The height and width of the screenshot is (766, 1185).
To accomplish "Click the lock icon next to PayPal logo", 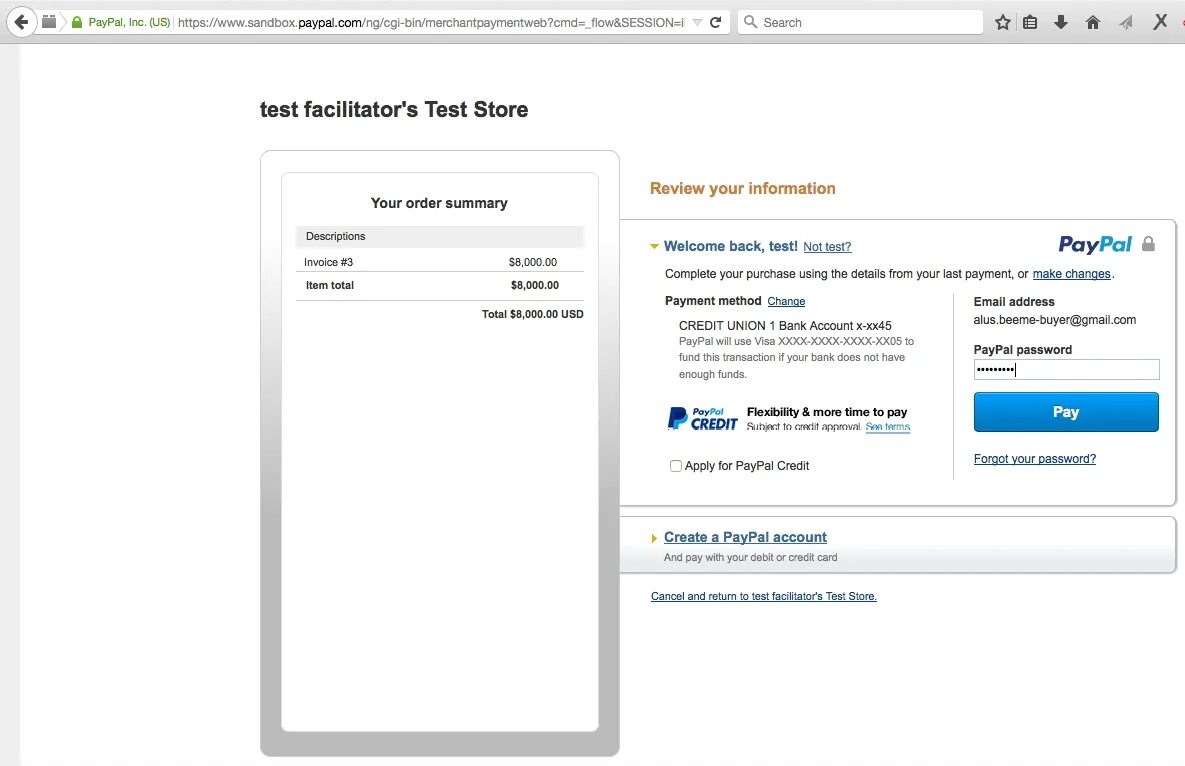I will [1148, 243].
